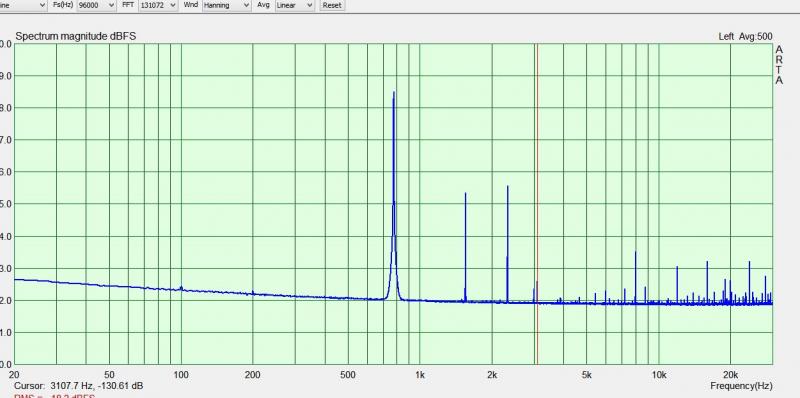Viewport: 800px width, 398px height.
Task: Click the Frequency(Hz) axis caption
Action: [x=741, y=386]
